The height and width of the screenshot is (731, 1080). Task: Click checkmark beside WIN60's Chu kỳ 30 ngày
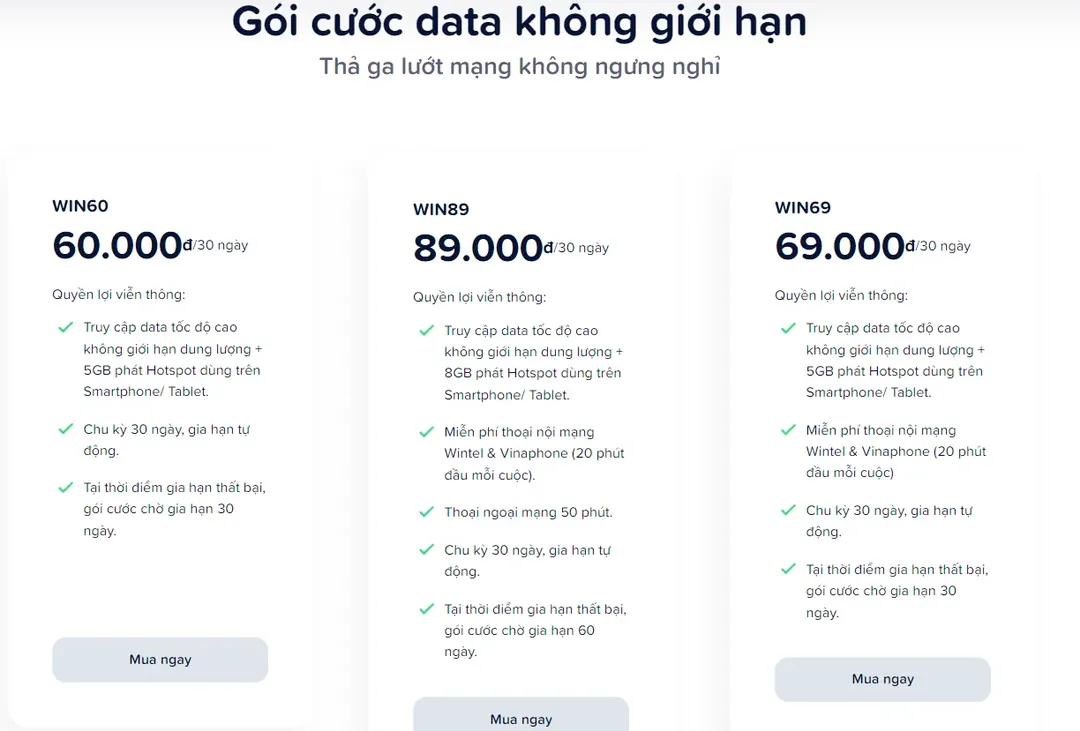click(x=66, y=429)
